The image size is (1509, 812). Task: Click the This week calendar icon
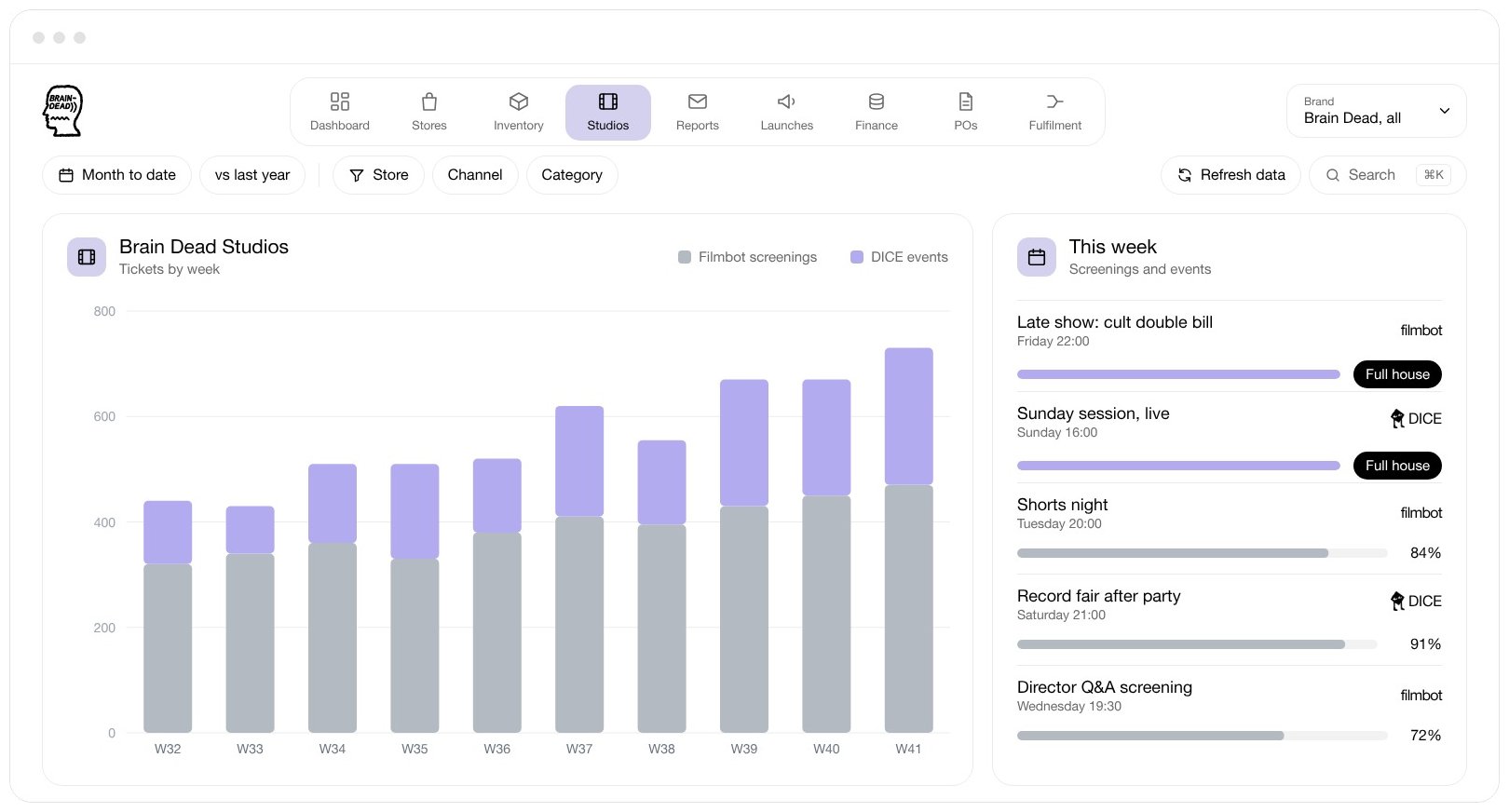point(1037,257)
